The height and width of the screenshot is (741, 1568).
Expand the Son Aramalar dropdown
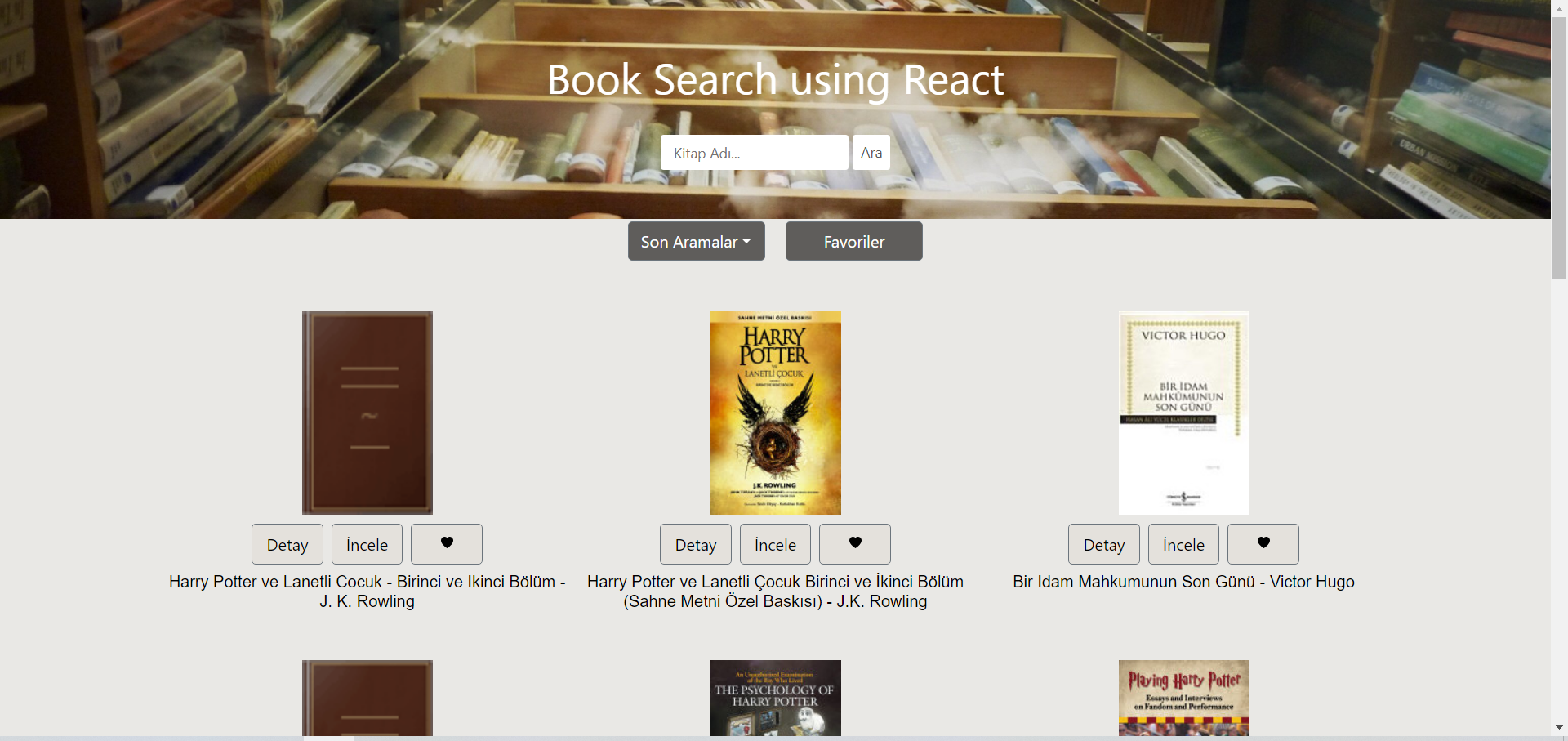pos(696,242)
